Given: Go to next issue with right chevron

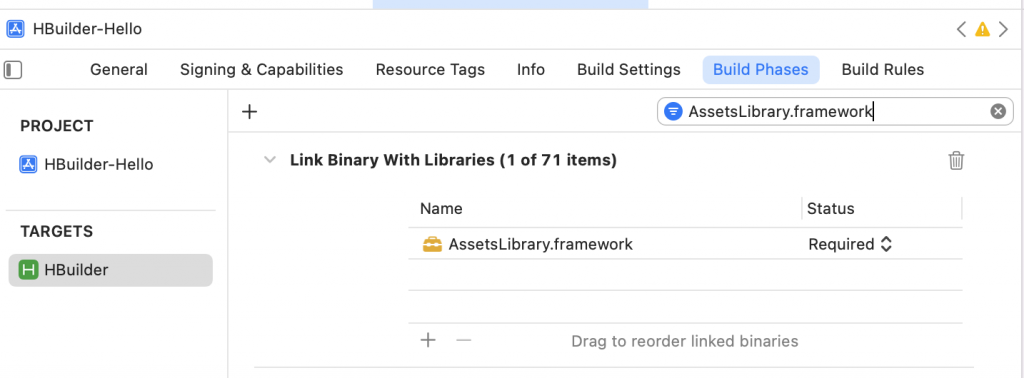Looking at the screenshot, I should point(1004,29).
